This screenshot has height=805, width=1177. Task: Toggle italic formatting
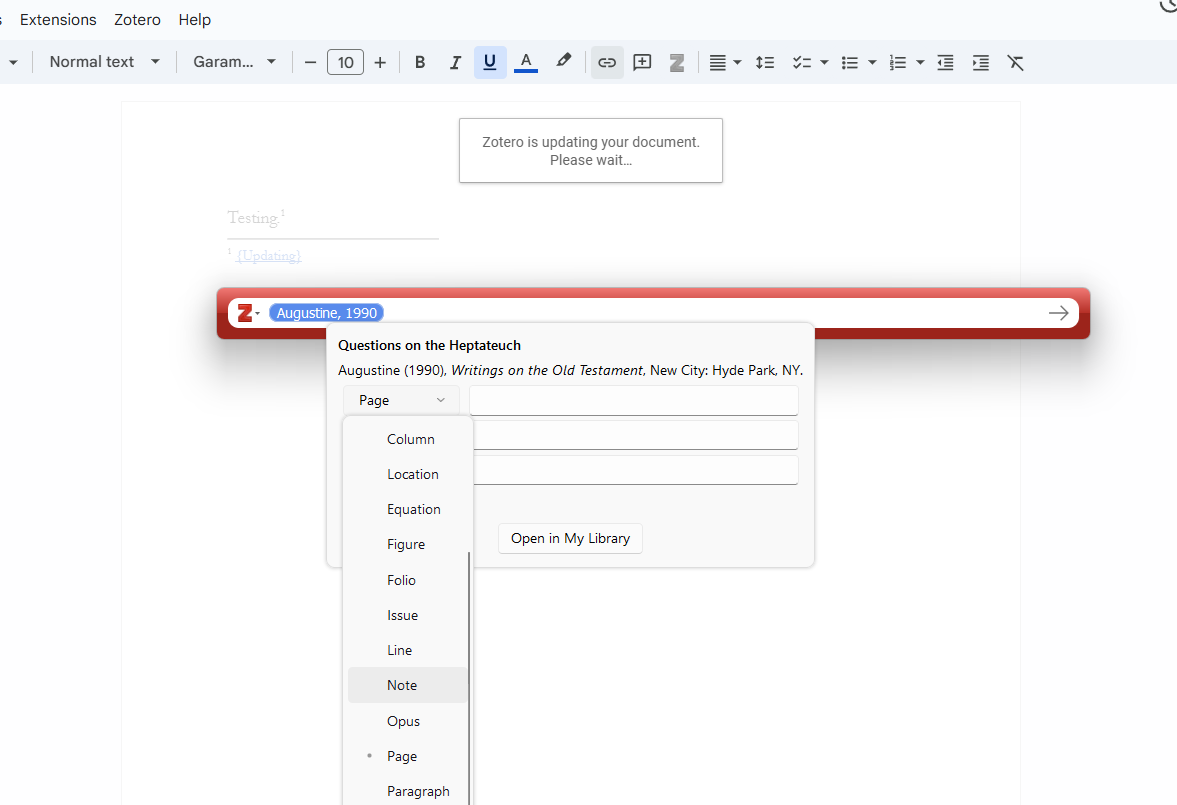pyautogui.click(x=455, y=62)
